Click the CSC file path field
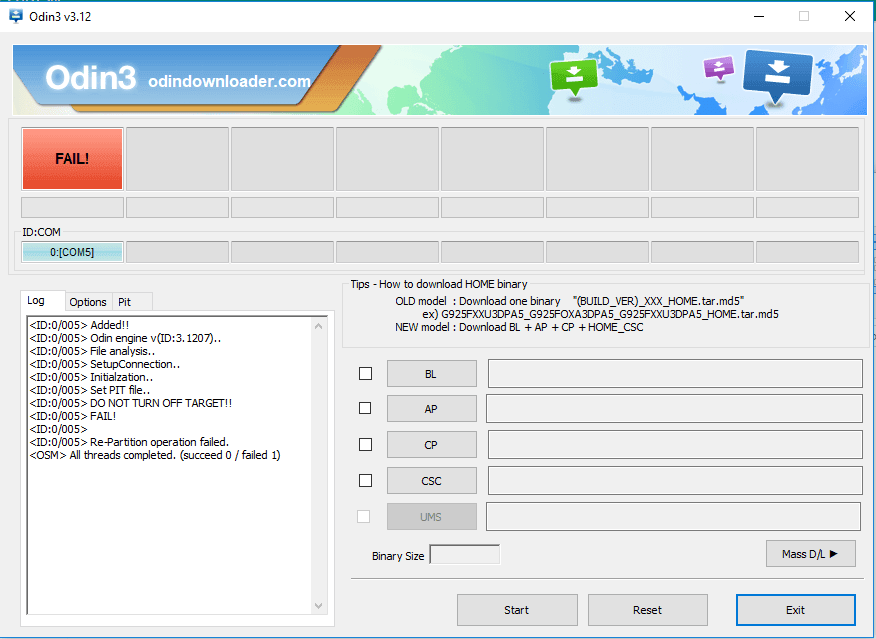The width and height of the screenshot is (876, 639). pos(675,480)
